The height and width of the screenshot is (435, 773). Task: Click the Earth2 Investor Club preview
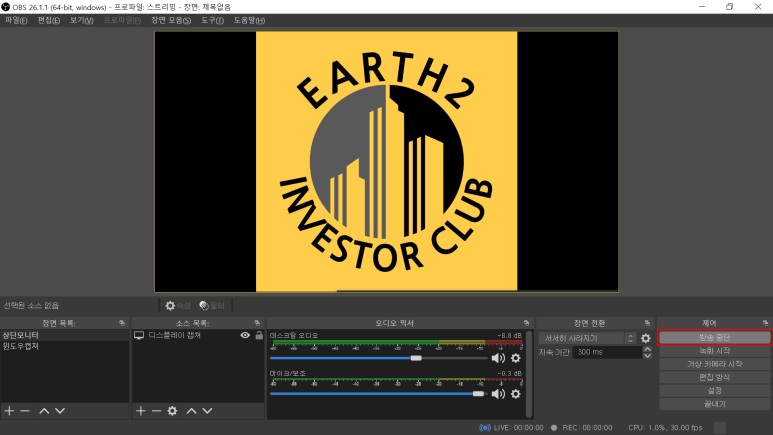(386, 162)
